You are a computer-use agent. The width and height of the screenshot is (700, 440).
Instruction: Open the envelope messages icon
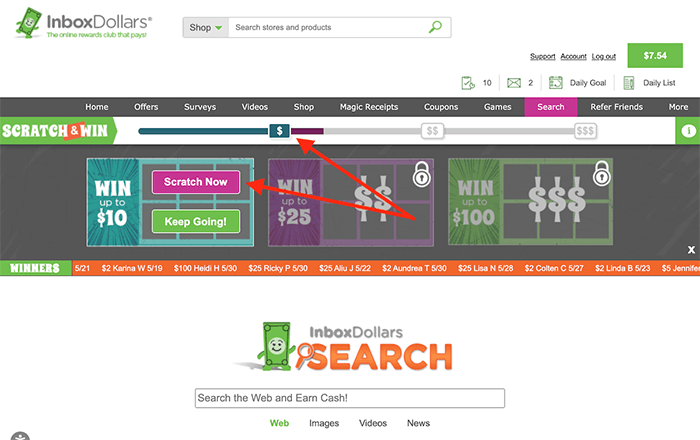514,83
